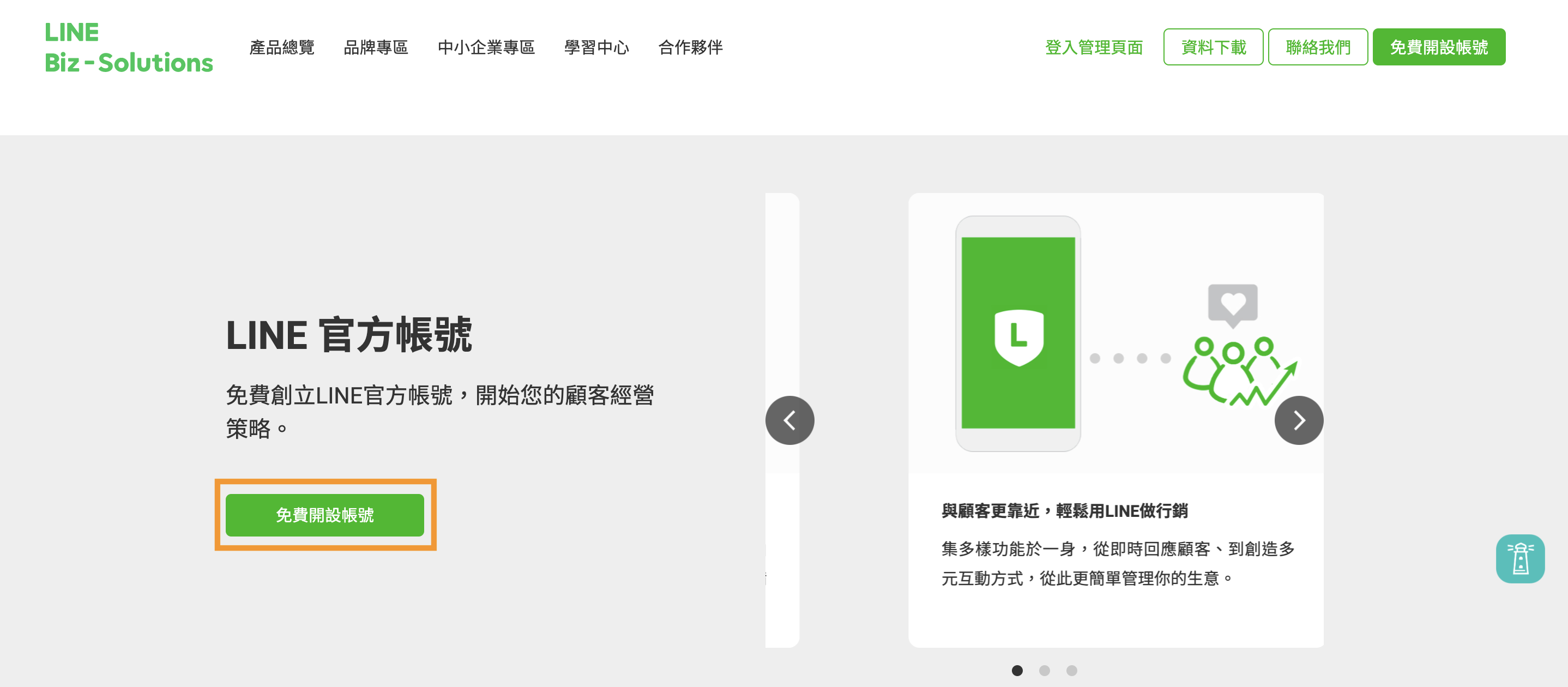Click the 資料下載 button
The height and width of the screenshot is (687, 1568).
pyautogui.click(x=1213, y=47)
